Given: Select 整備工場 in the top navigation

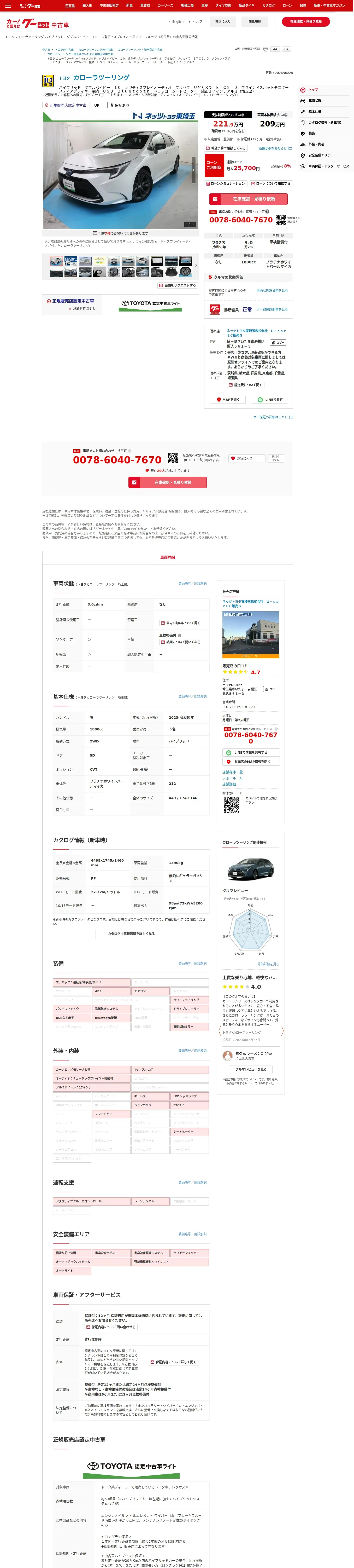Looking at the screenshot, I should click(187, 5).
